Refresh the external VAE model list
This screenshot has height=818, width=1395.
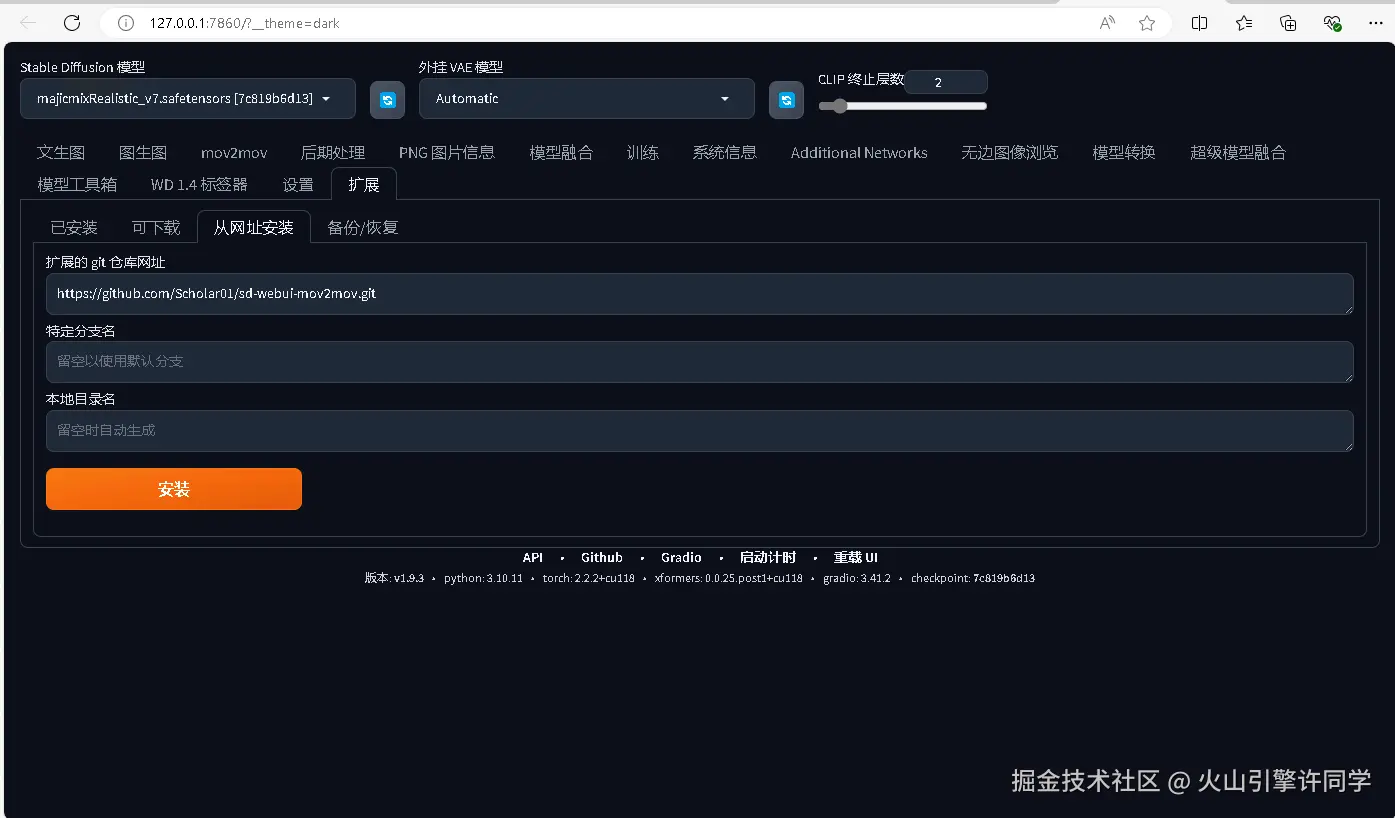click(786, 100)
